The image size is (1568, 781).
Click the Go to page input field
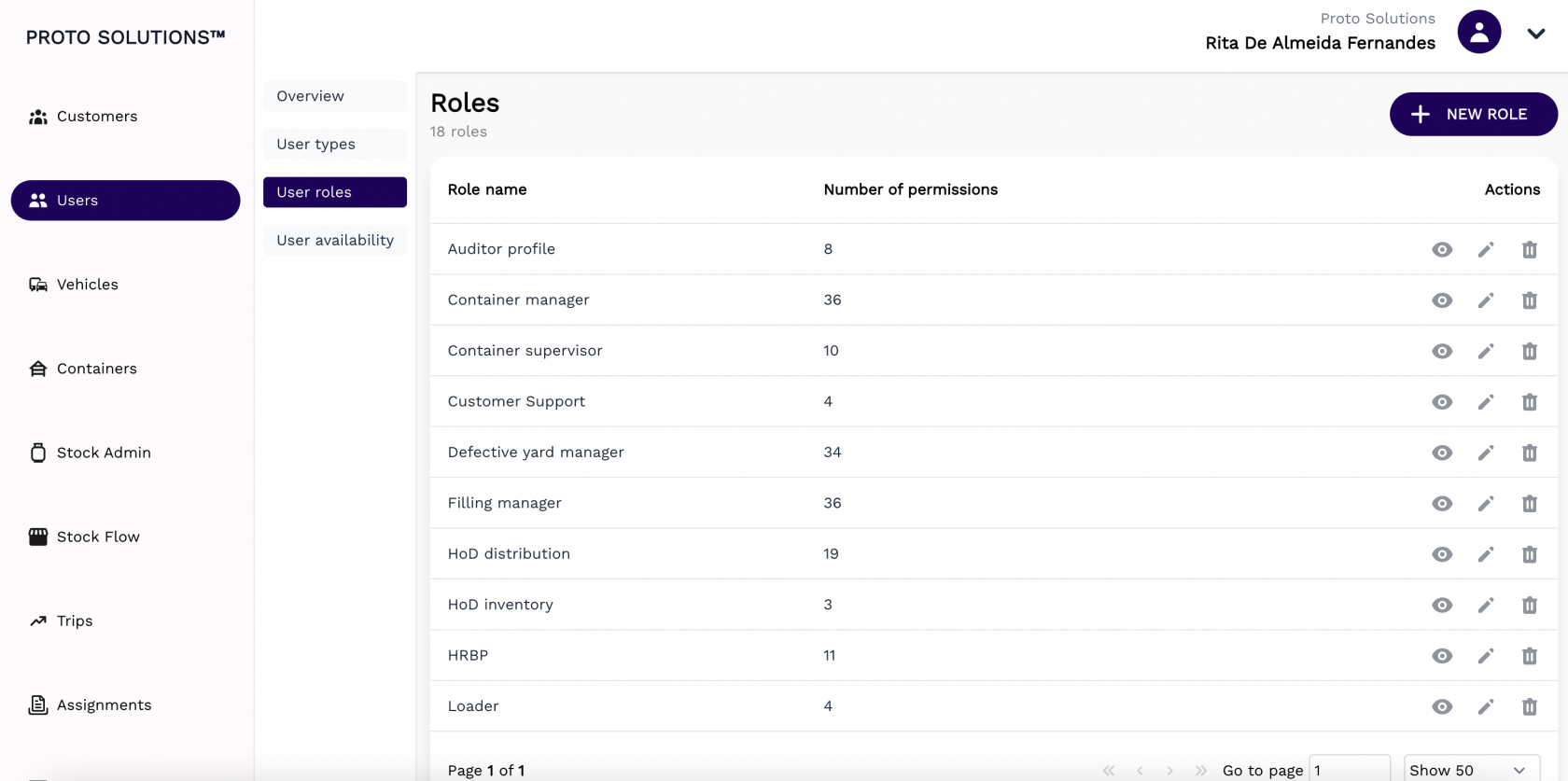1350,770
